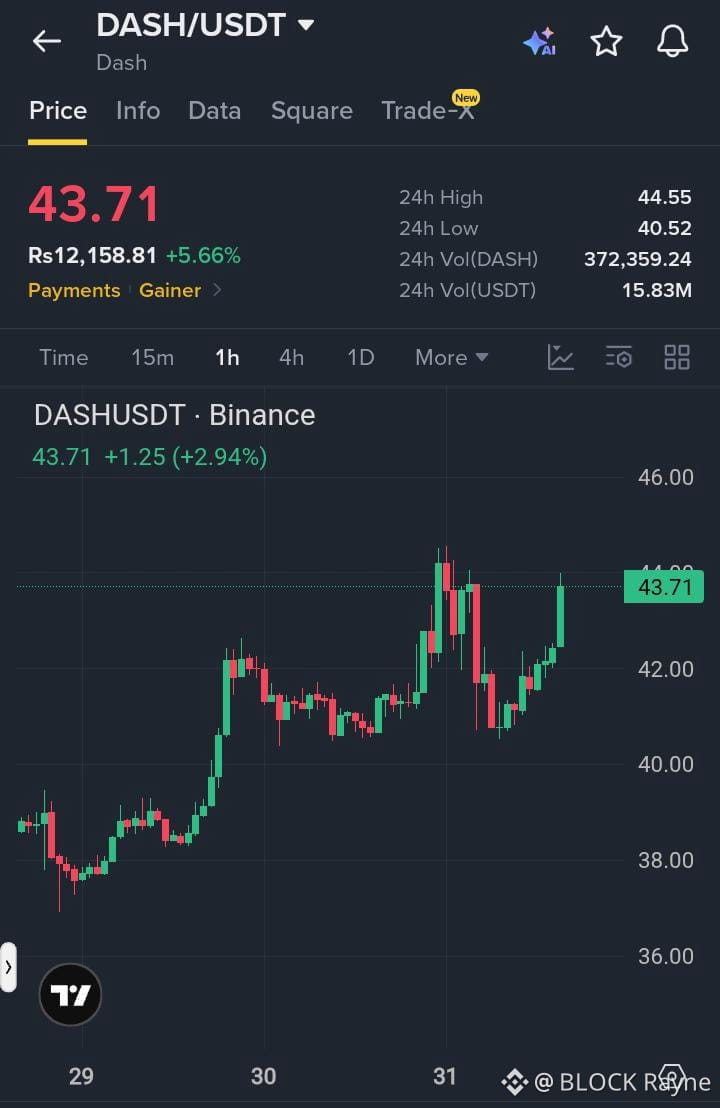Screen dimensions: 720x1108
Task: Select the Time chart view
Action: coord(64,358)
